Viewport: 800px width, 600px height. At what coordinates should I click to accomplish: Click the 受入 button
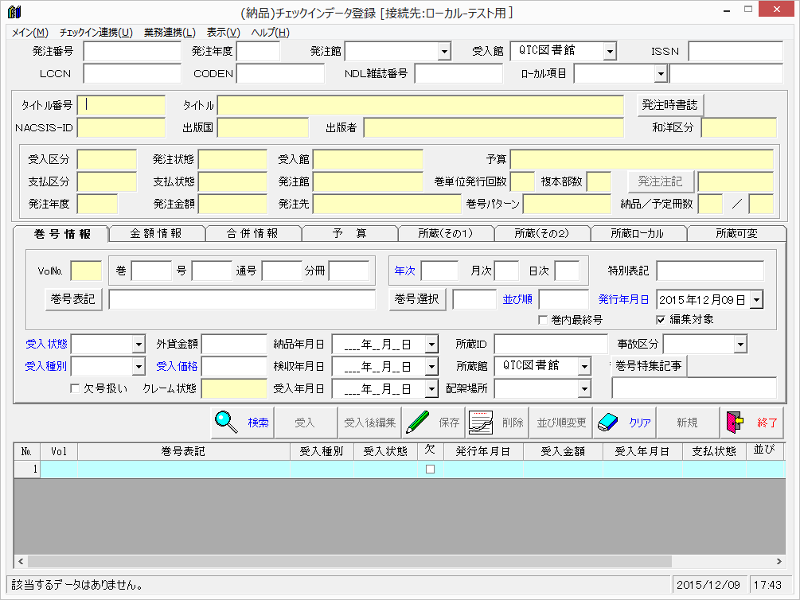click(x=305, y=422)
